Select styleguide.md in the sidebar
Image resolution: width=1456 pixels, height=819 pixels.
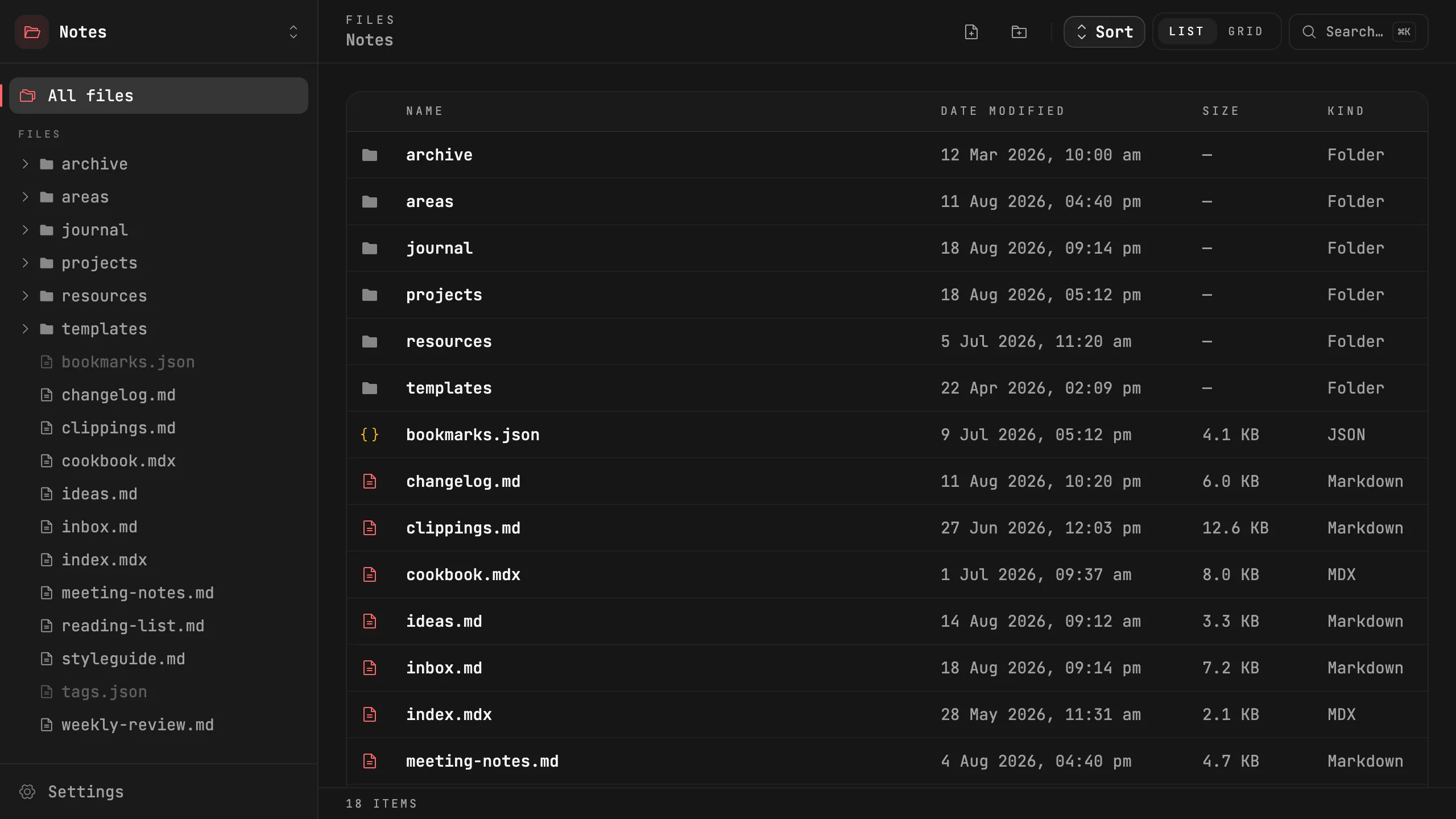[159, 659]
